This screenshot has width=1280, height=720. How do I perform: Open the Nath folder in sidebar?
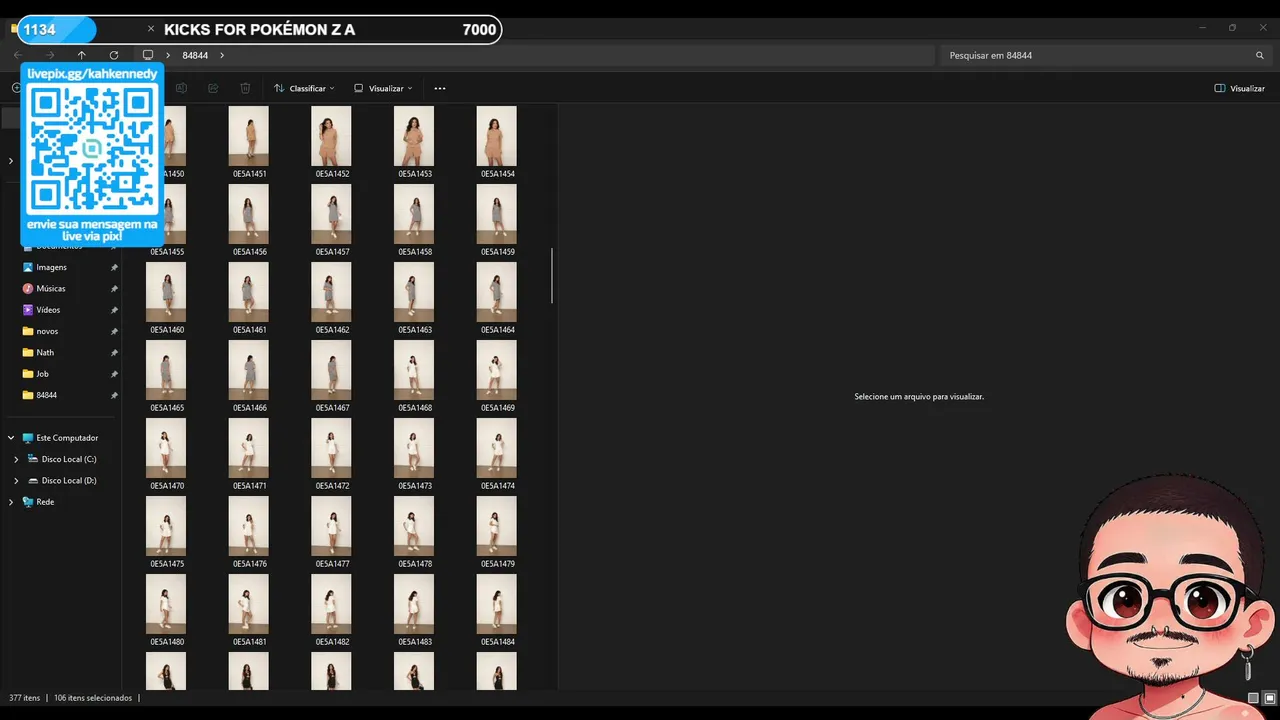tap(45, 352)
